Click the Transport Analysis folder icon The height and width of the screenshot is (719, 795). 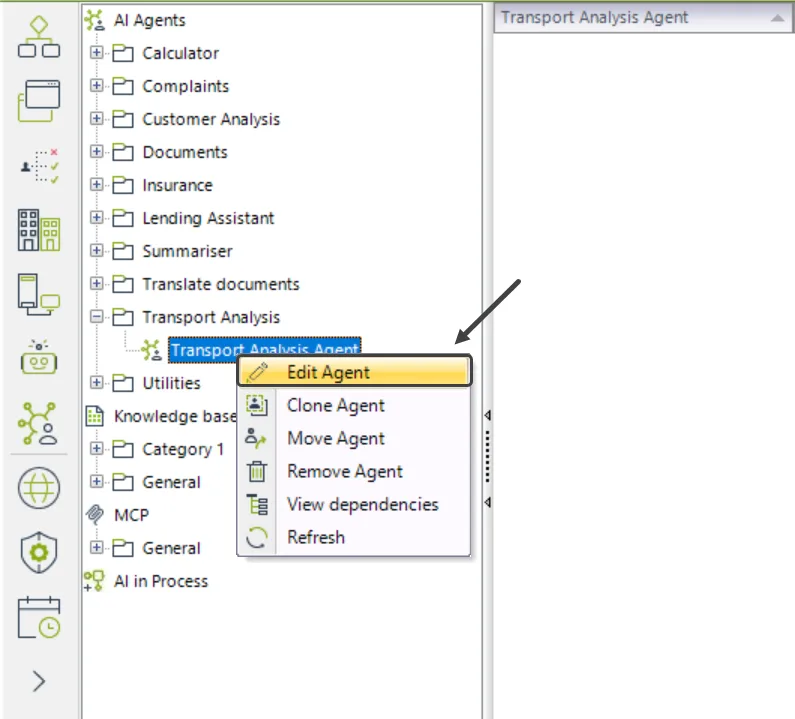tap(123, 317)
